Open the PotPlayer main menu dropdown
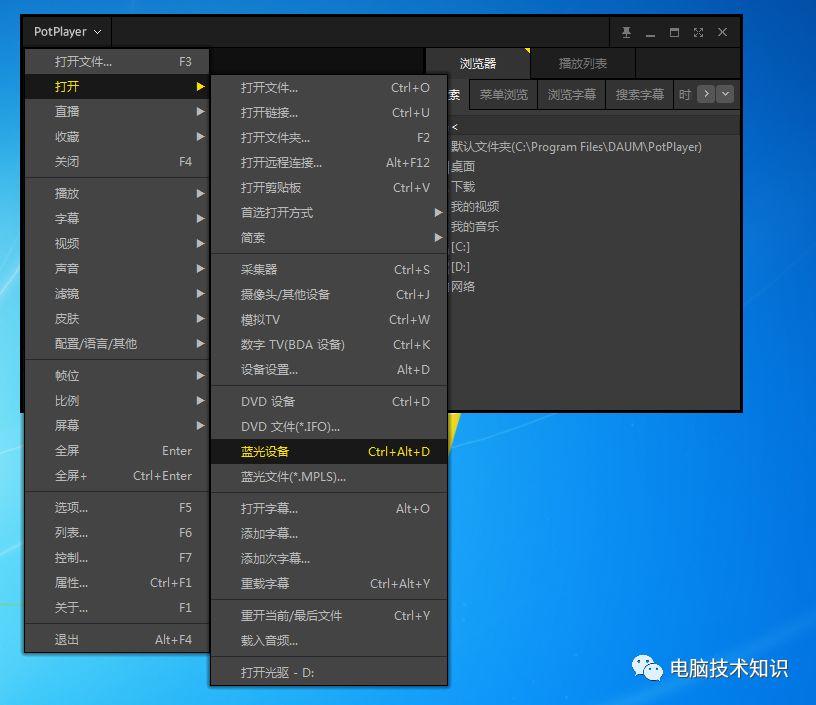Screen dimensions: 816x705 coord(67,32)
